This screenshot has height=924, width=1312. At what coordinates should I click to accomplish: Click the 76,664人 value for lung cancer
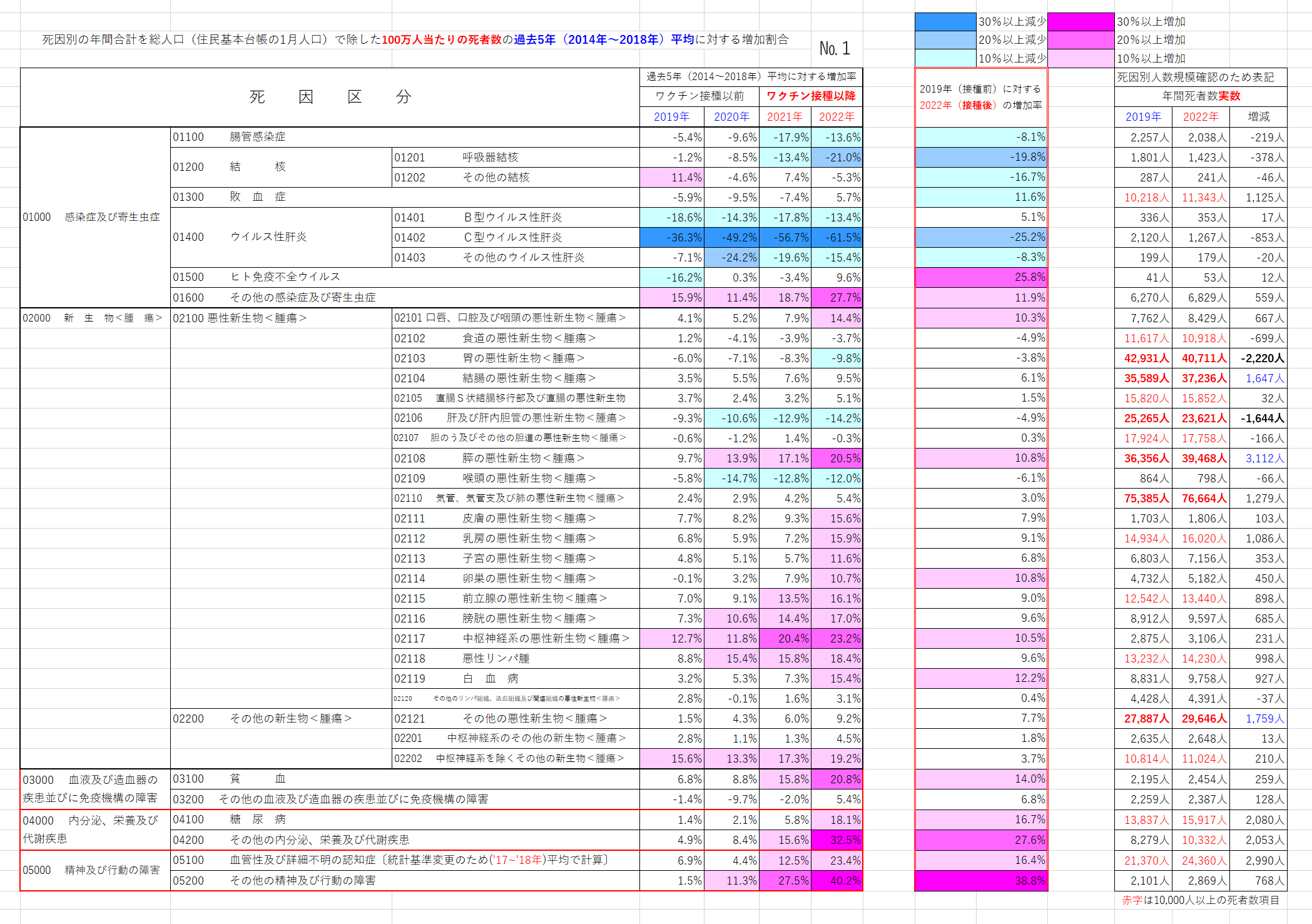[x=1201, y=499]
